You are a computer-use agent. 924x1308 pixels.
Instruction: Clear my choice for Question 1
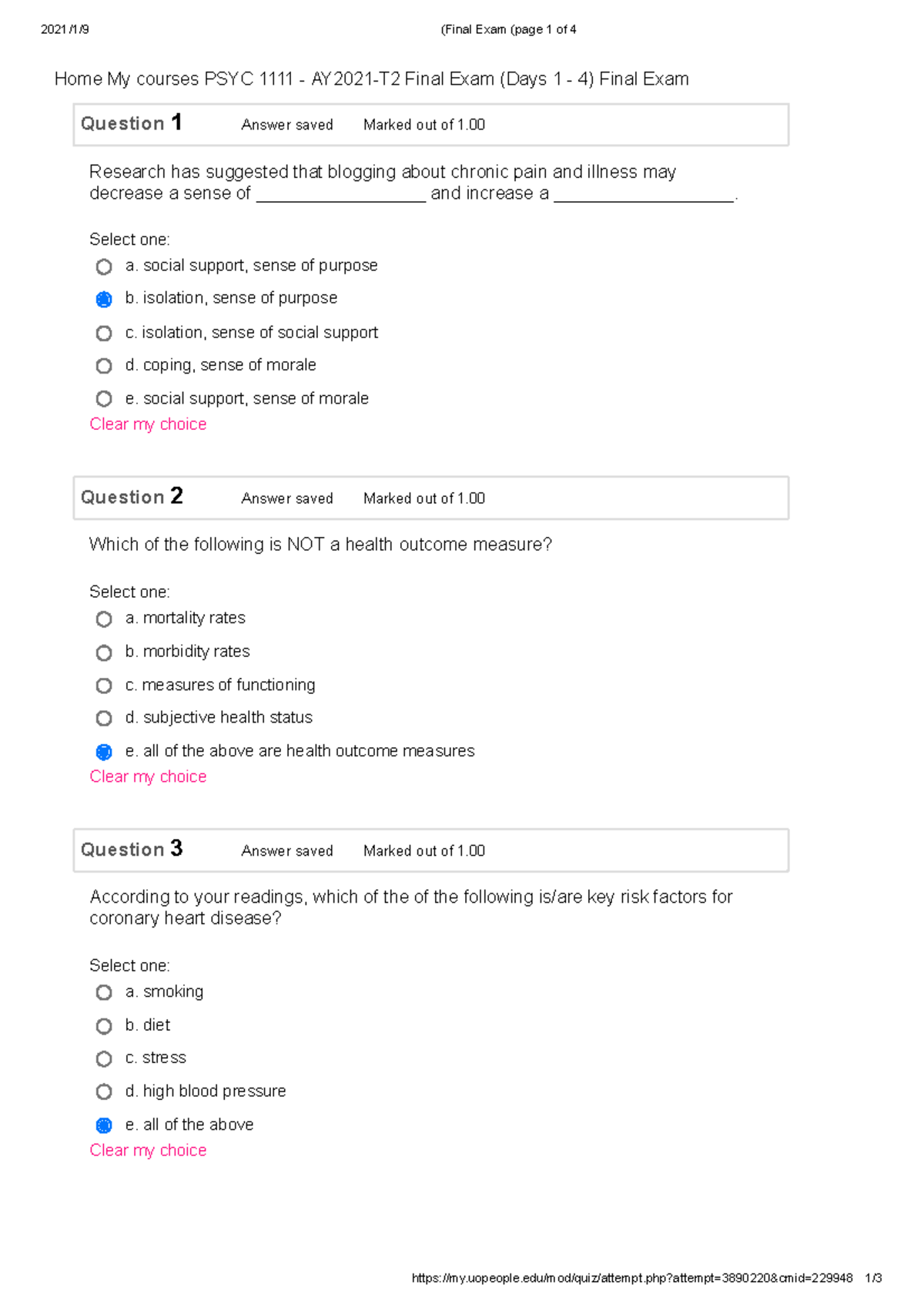(148, 424)
